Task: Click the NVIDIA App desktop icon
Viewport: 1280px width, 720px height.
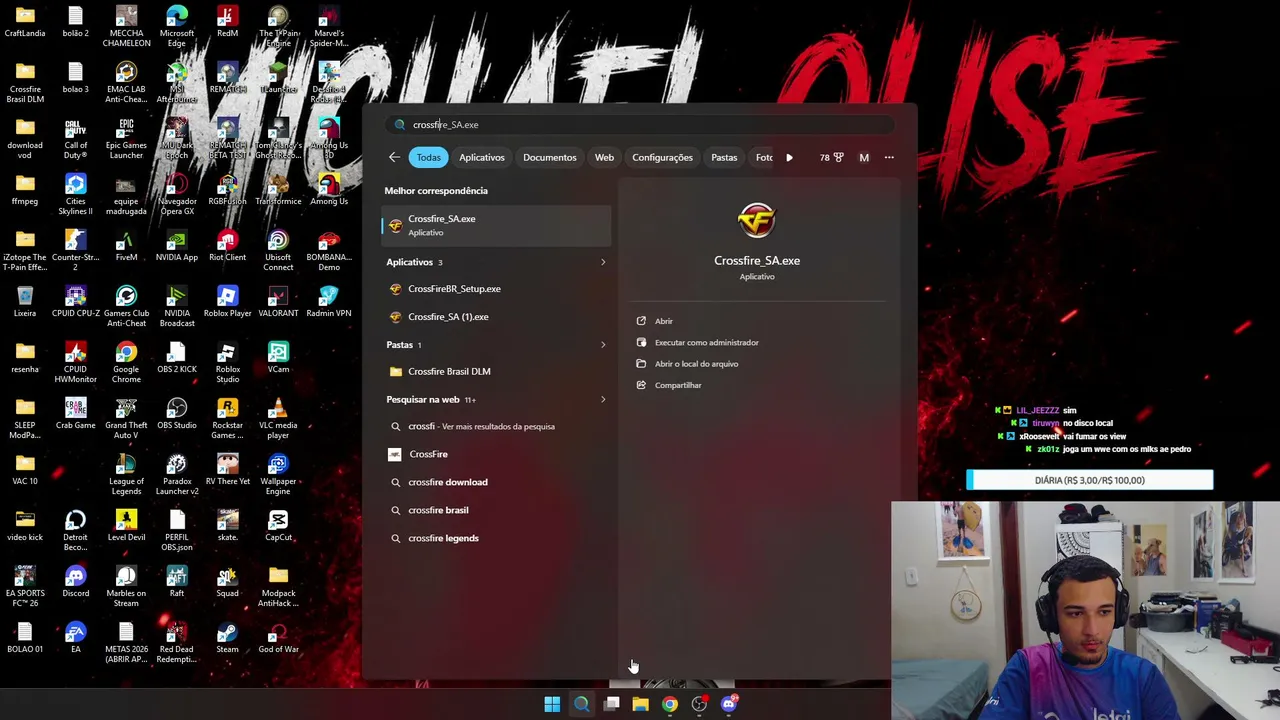Action: pyautogui.click(x=177, y=246)
